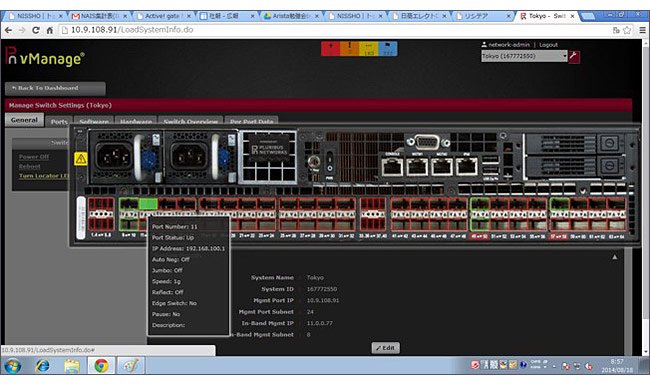The image size is (650, 385).
Task: Reload the page with the refresh icon
Action: point(36,30)
